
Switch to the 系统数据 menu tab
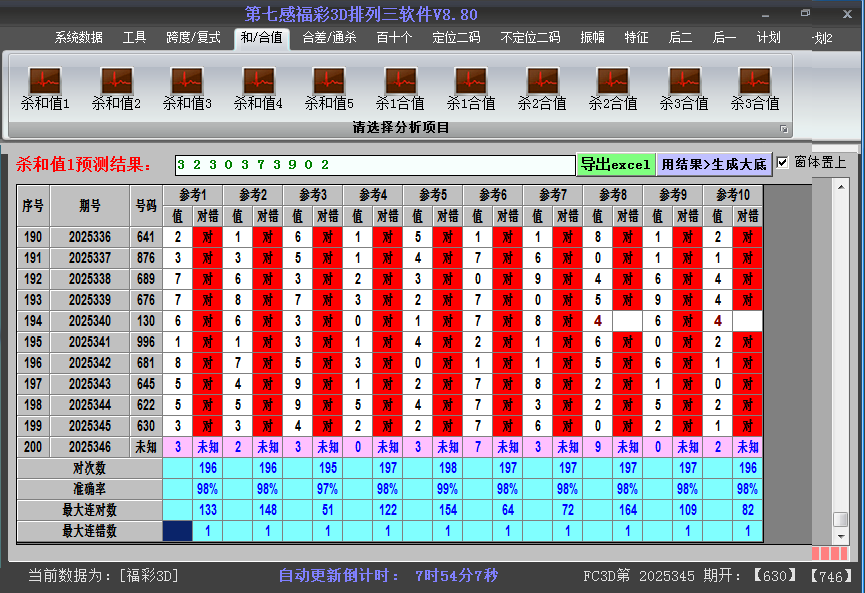click(x=78, y=38)
